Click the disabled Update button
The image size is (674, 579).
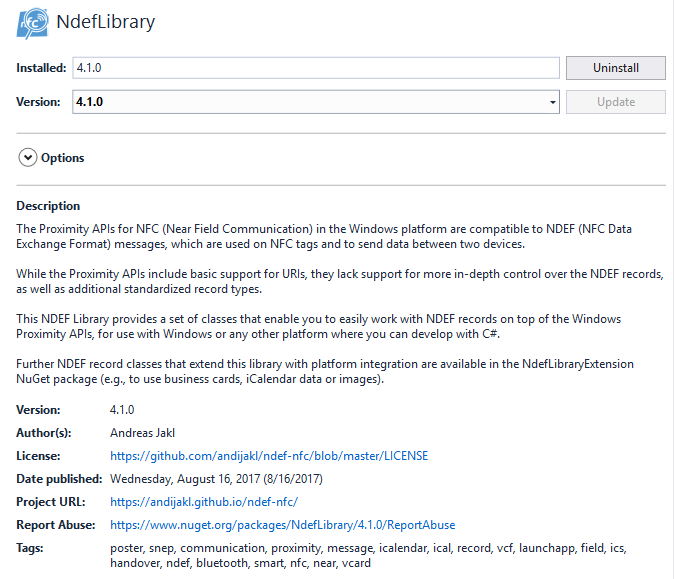coord(616,102)
